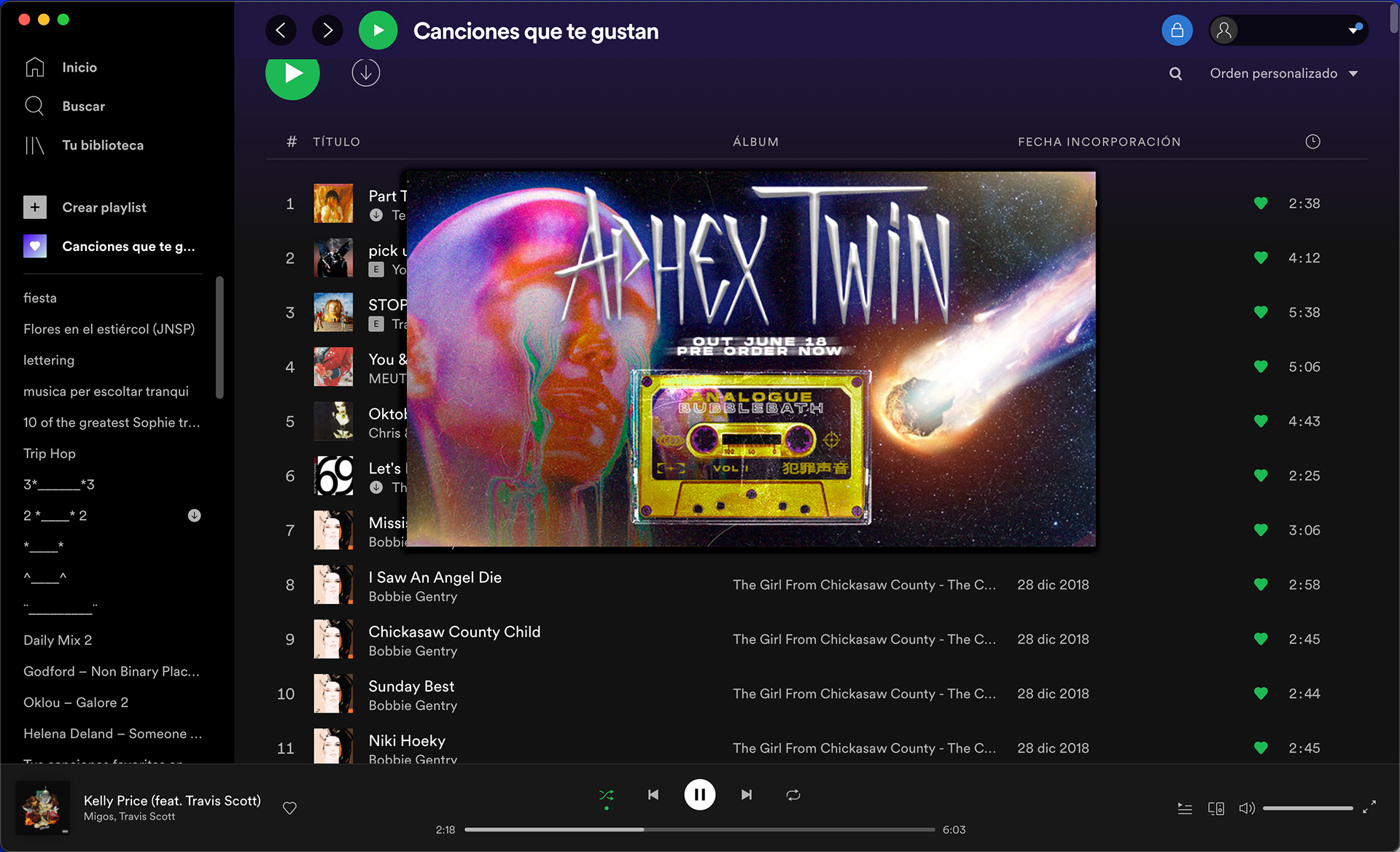Open the Trip Hop playlist
The height and width of the screenshot is (852, 1400).
[x=50, y=454]
